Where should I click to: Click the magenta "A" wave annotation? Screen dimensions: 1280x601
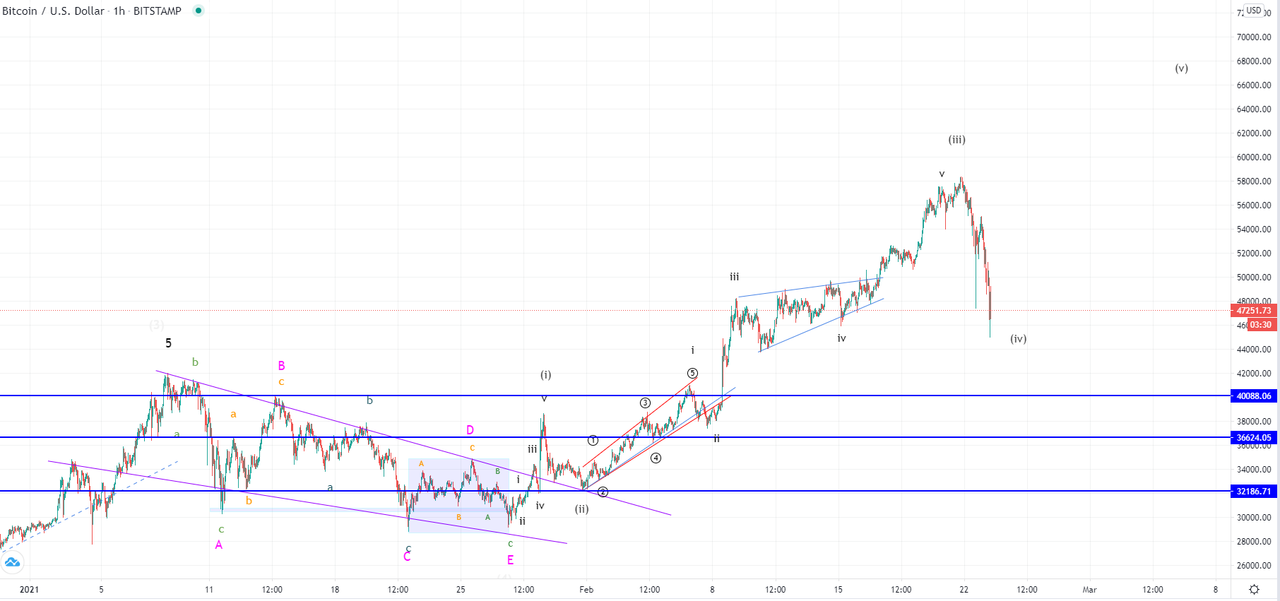click(218, 545)
